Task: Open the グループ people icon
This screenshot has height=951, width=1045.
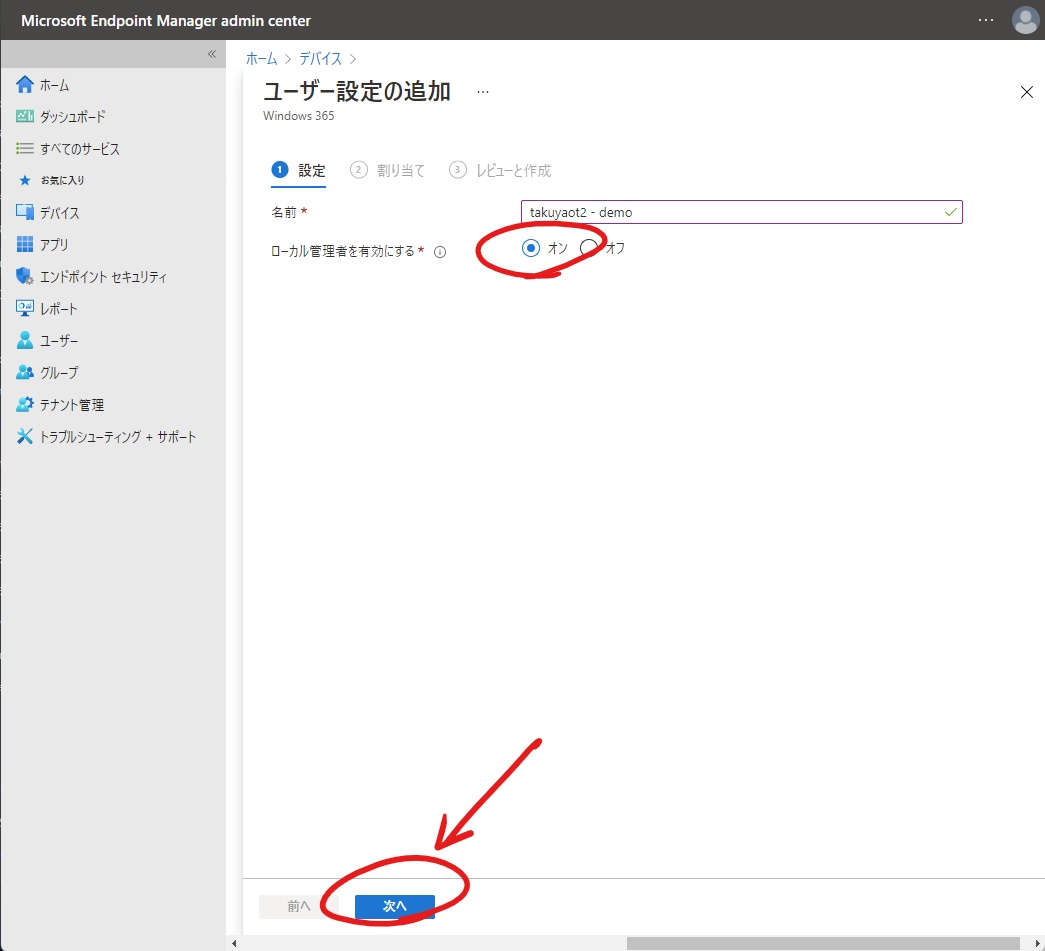Action: [x=25, y=373]
